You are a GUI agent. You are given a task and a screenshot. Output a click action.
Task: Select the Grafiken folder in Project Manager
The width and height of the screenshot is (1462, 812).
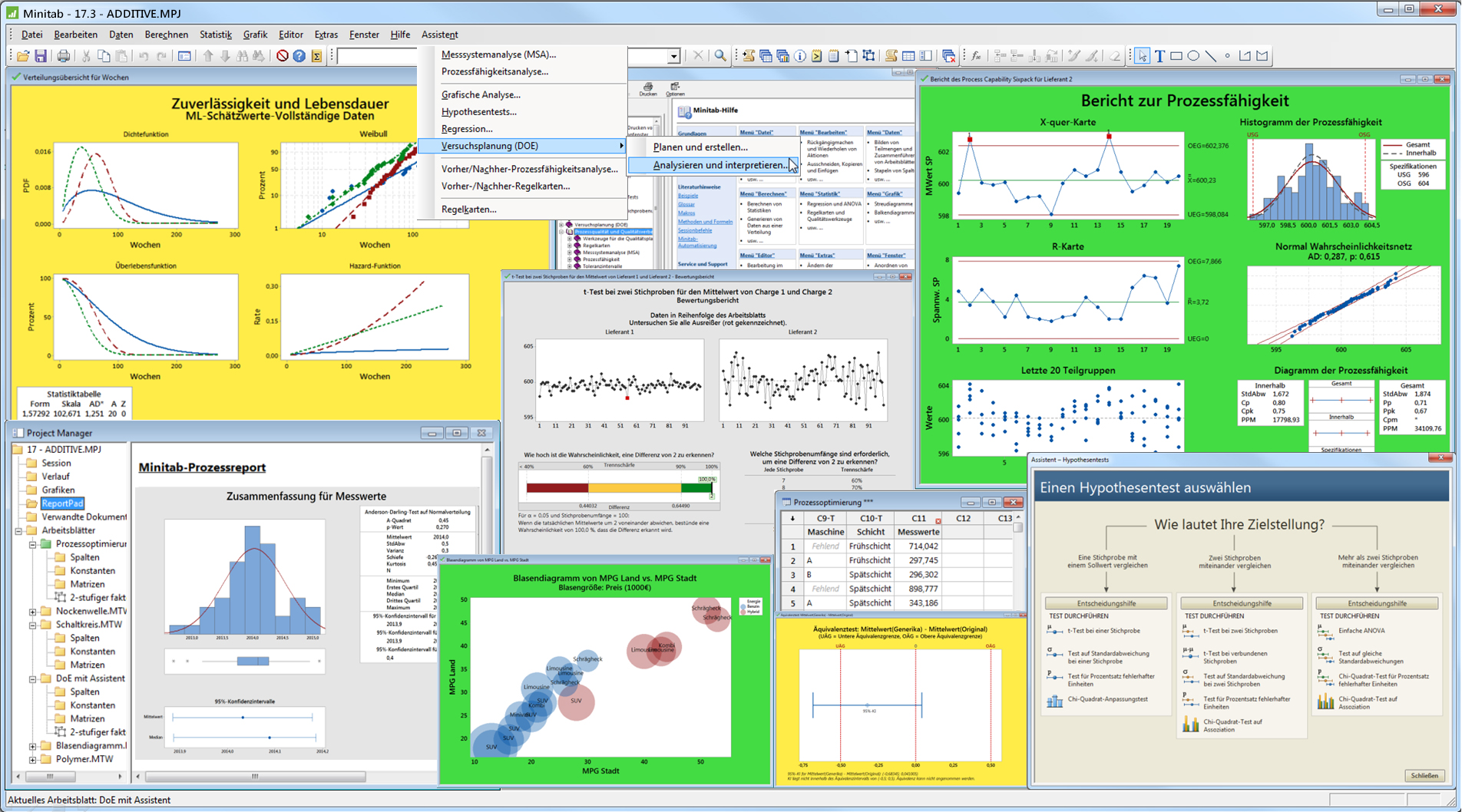click(x=58, y=490)
